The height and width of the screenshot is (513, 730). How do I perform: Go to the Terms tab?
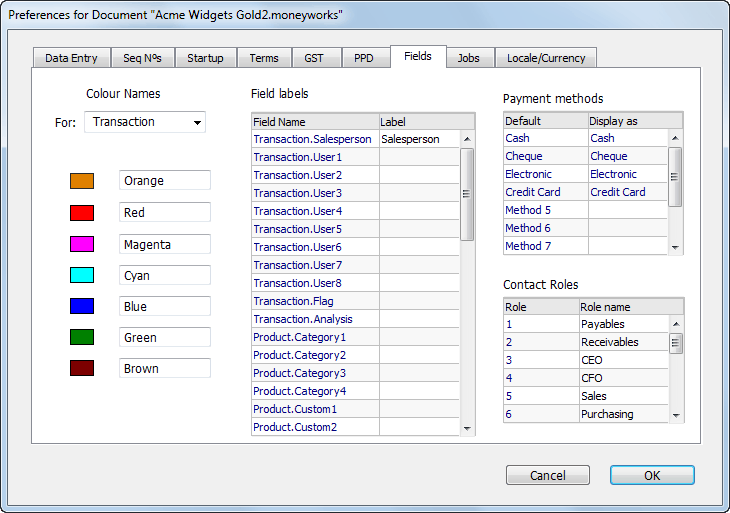point(264,58)
